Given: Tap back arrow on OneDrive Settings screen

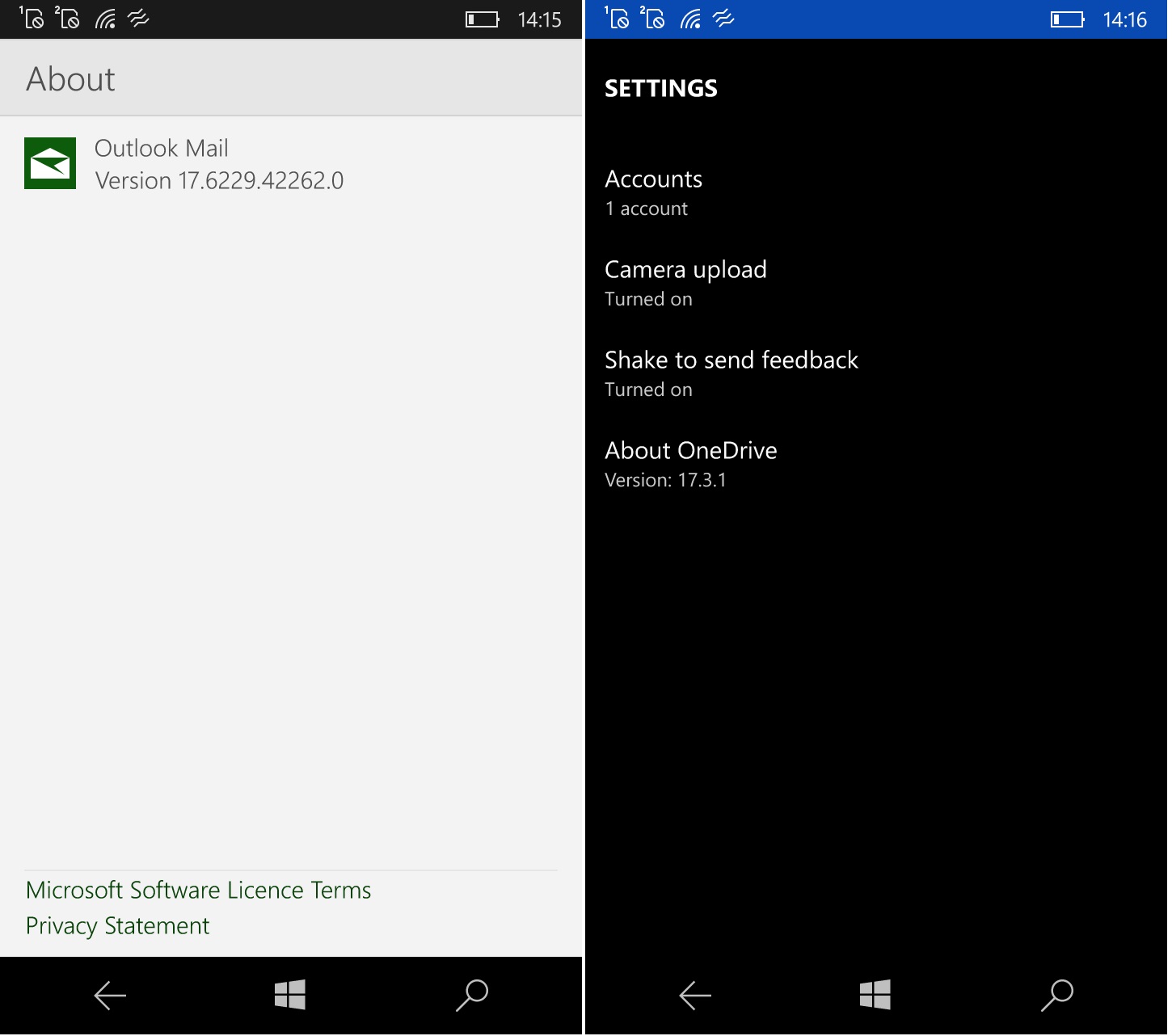Looking at the screenshot, I should pos(695,996).
